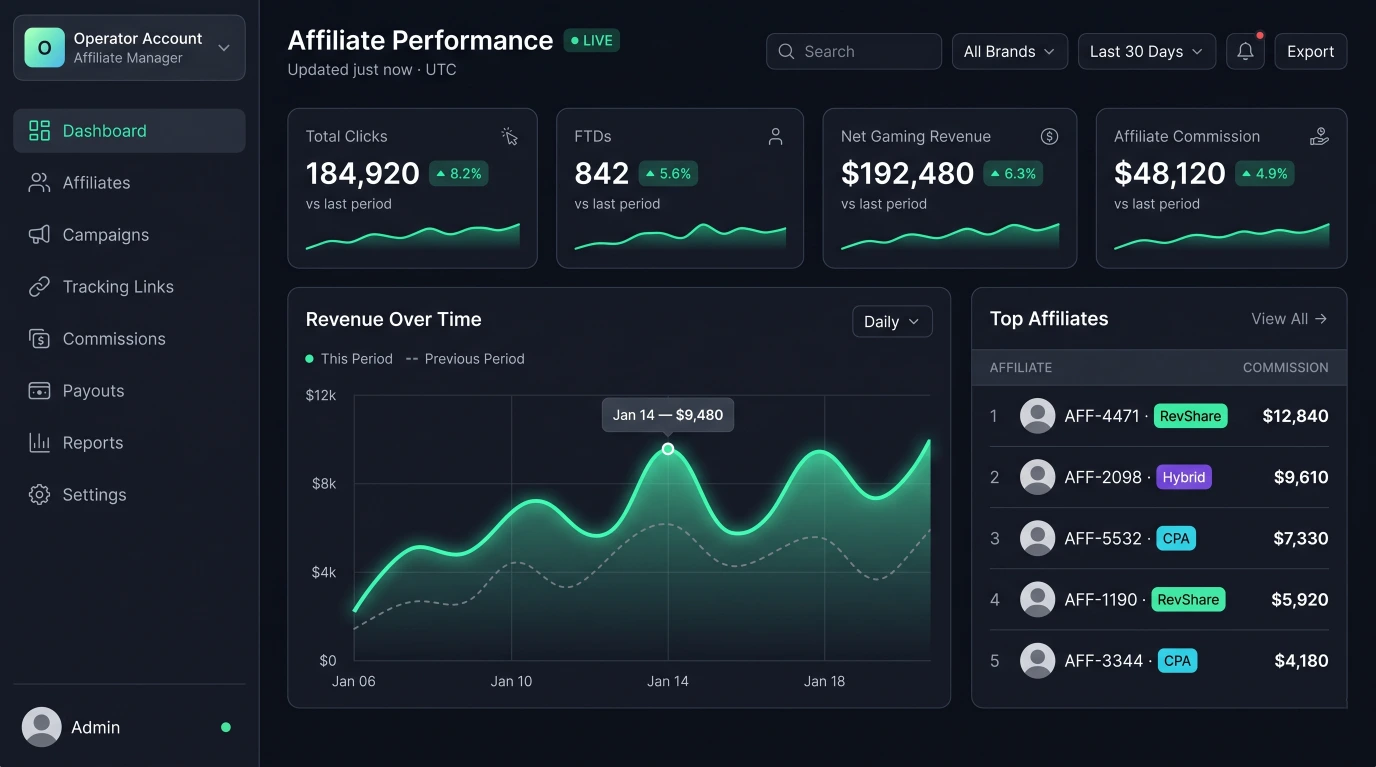Image resolution: width=1376 pixels, height=767 pixels.
Task: Open the All Brands dropdown
Action: [1009, 52]
